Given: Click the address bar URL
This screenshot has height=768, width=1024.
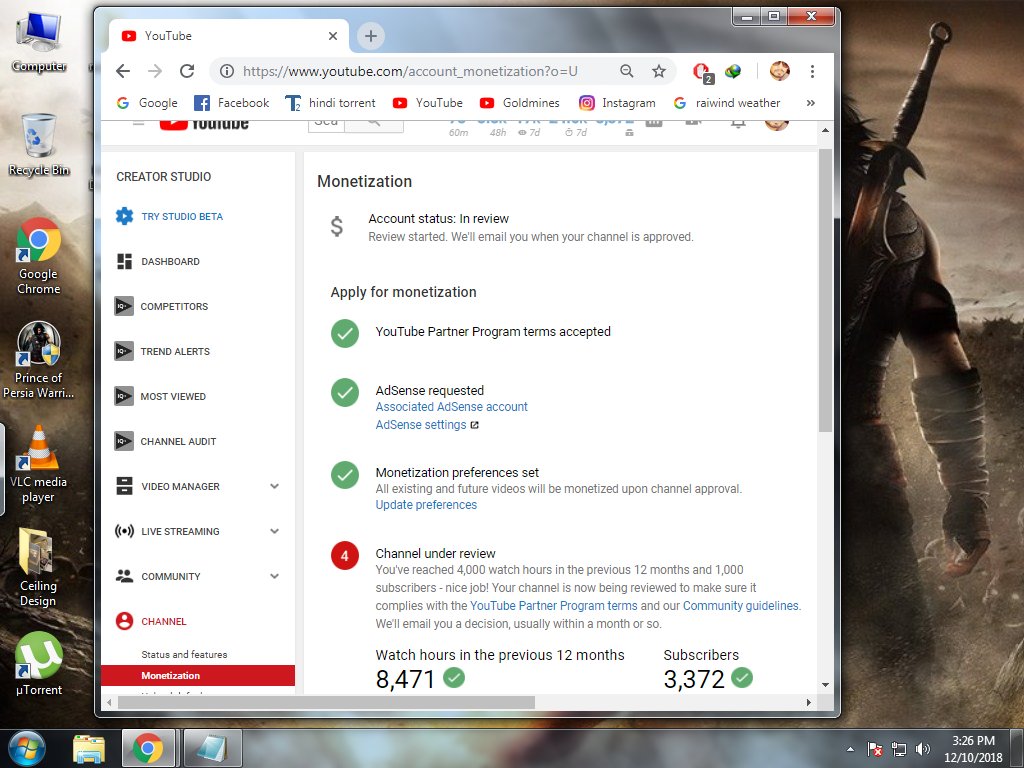Looking at the screenshot, I should click(x=410, y=71).
